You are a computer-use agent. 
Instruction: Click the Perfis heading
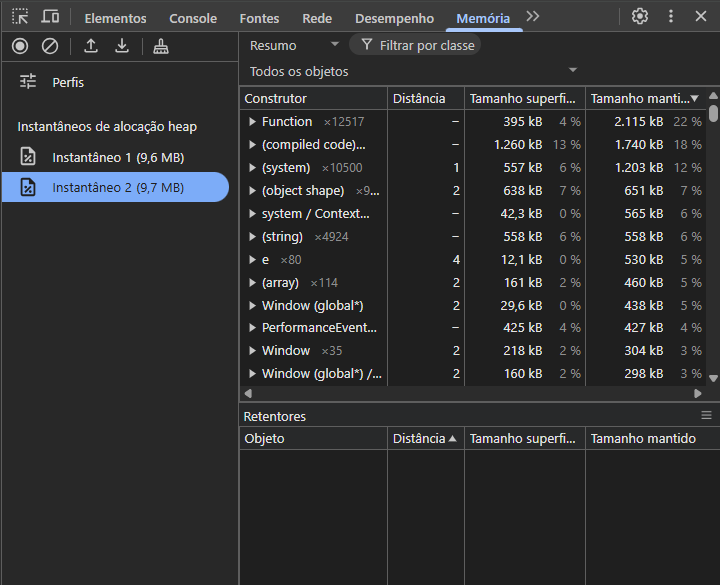(68, 82)
